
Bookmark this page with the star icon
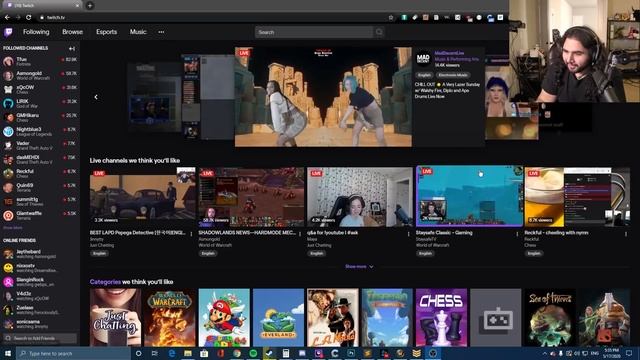(x=391, y=18)
